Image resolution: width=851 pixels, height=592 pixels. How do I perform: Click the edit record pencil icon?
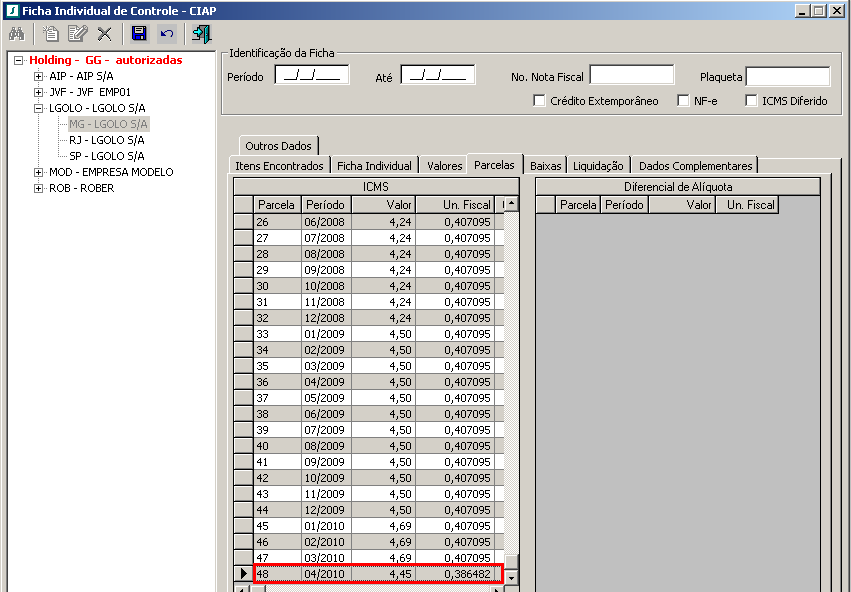click(x=77, y=34)
